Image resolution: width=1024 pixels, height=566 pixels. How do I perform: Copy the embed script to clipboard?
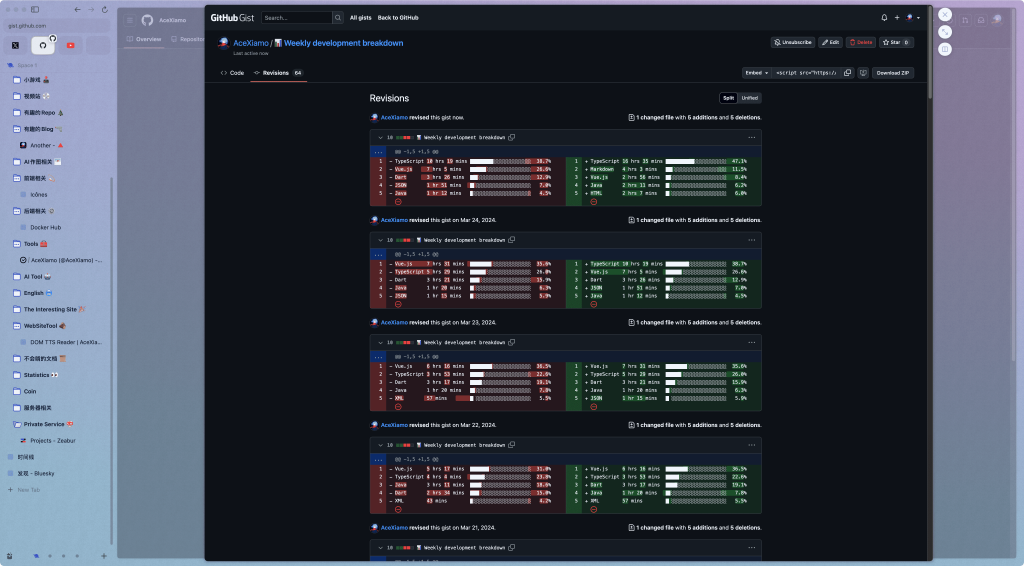(x=847, y=73)
